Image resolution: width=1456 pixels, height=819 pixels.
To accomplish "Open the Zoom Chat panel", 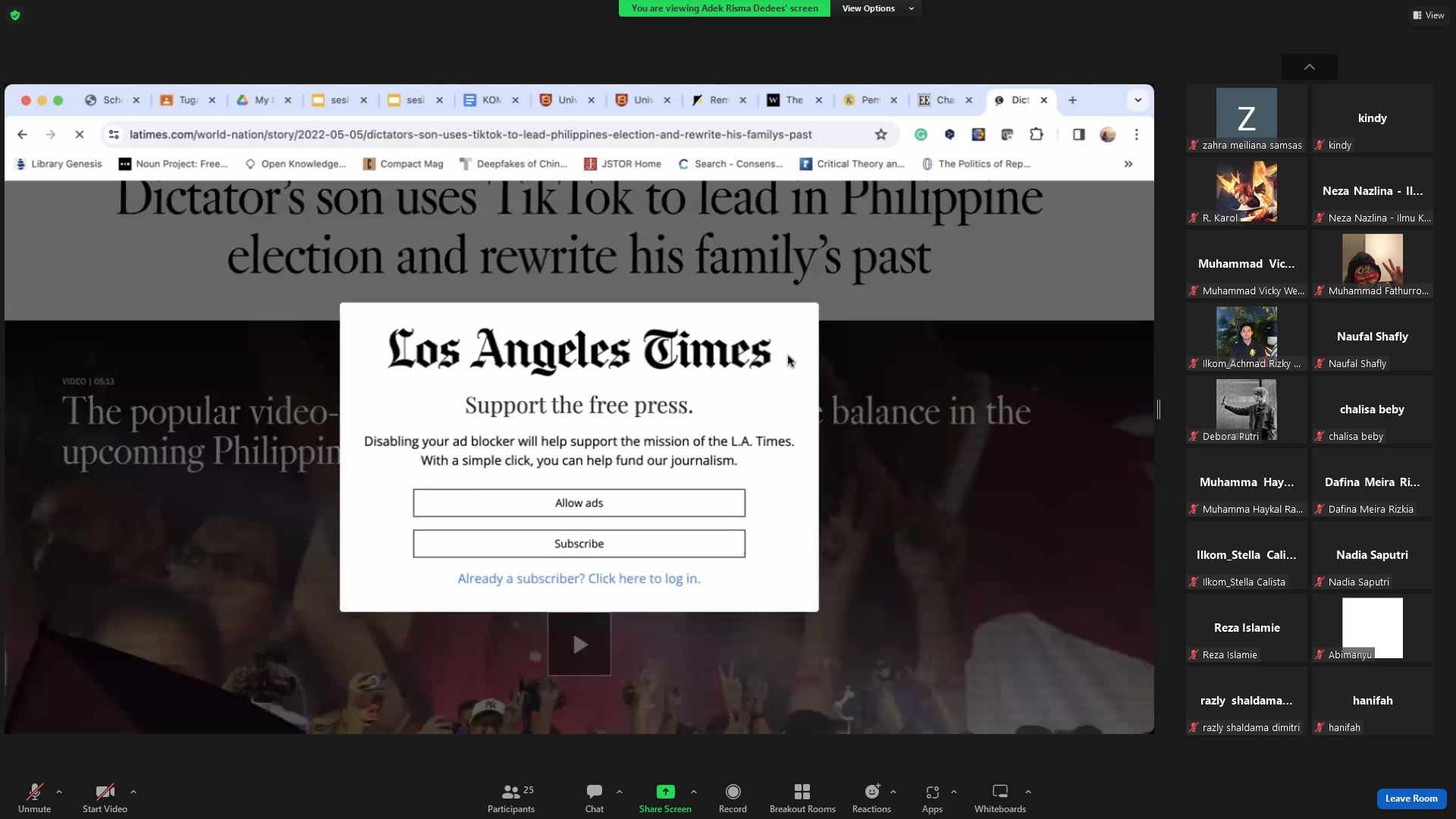I will pyautogui.click(x=595, y=798).
